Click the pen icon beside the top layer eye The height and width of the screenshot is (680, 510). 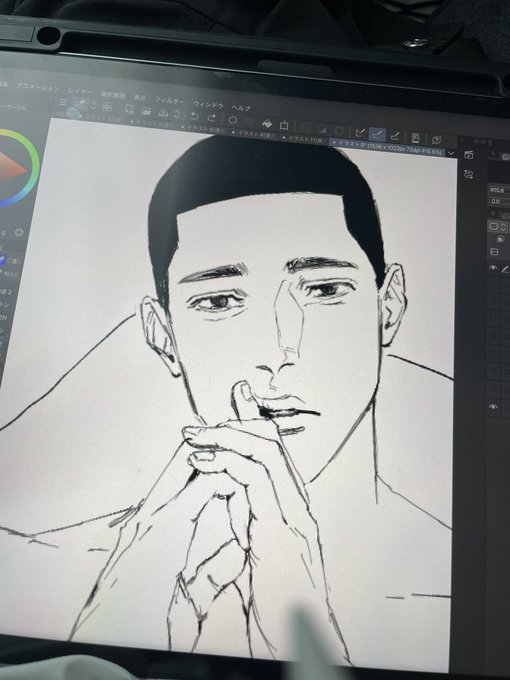tap(505, 269)
